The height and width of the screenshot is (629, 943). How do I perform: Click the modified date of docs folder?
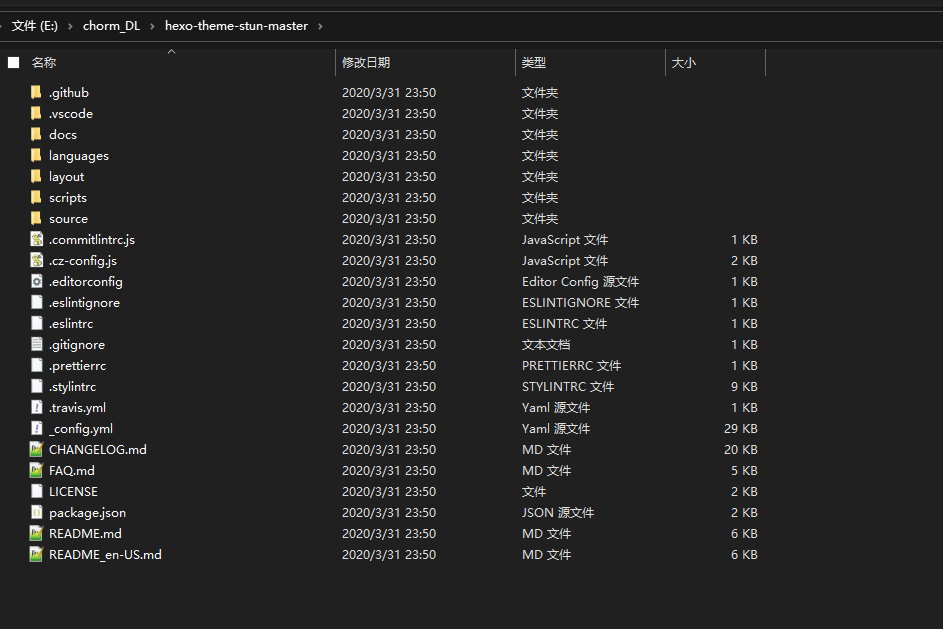pos(389,135)
